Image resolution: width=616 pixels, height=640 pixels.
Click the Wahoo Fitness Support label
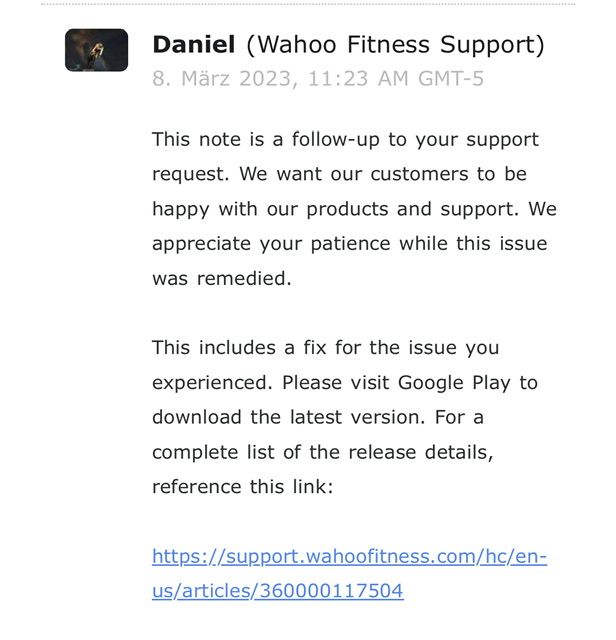pos(396,44)
